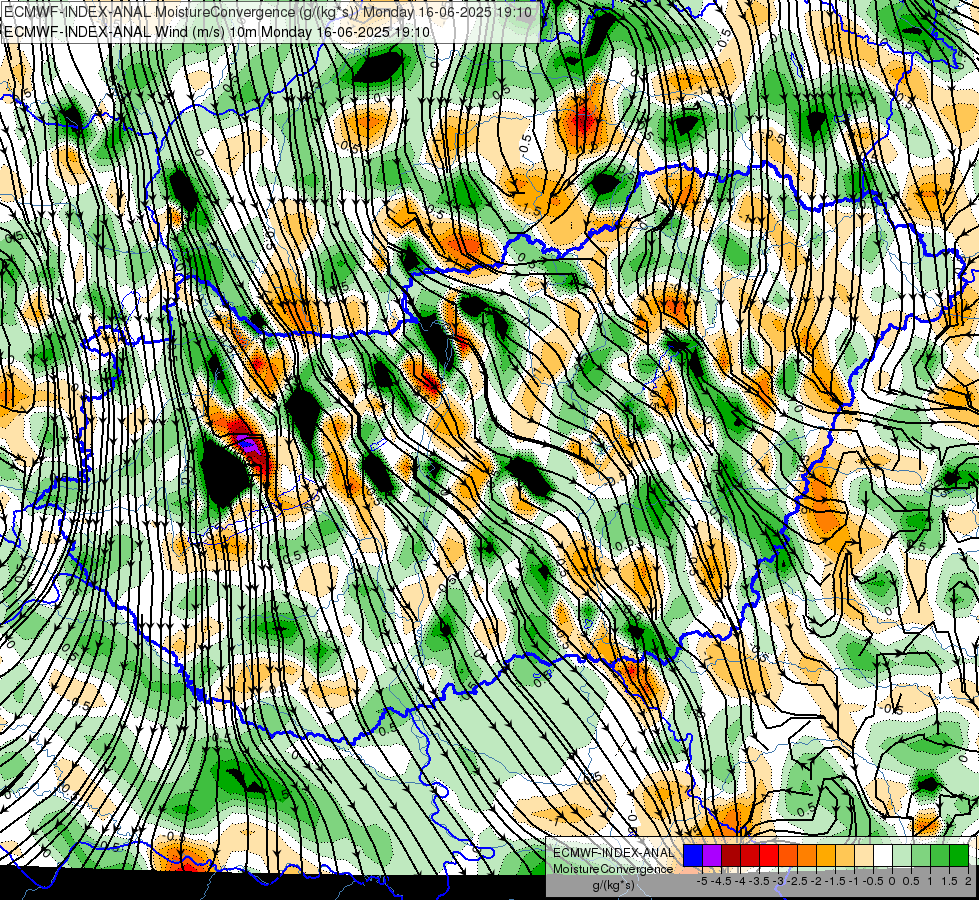979x900 pixels.
Task: Select the lightest green swatch 0 to 0.5
Action: (x=902, y=856)
